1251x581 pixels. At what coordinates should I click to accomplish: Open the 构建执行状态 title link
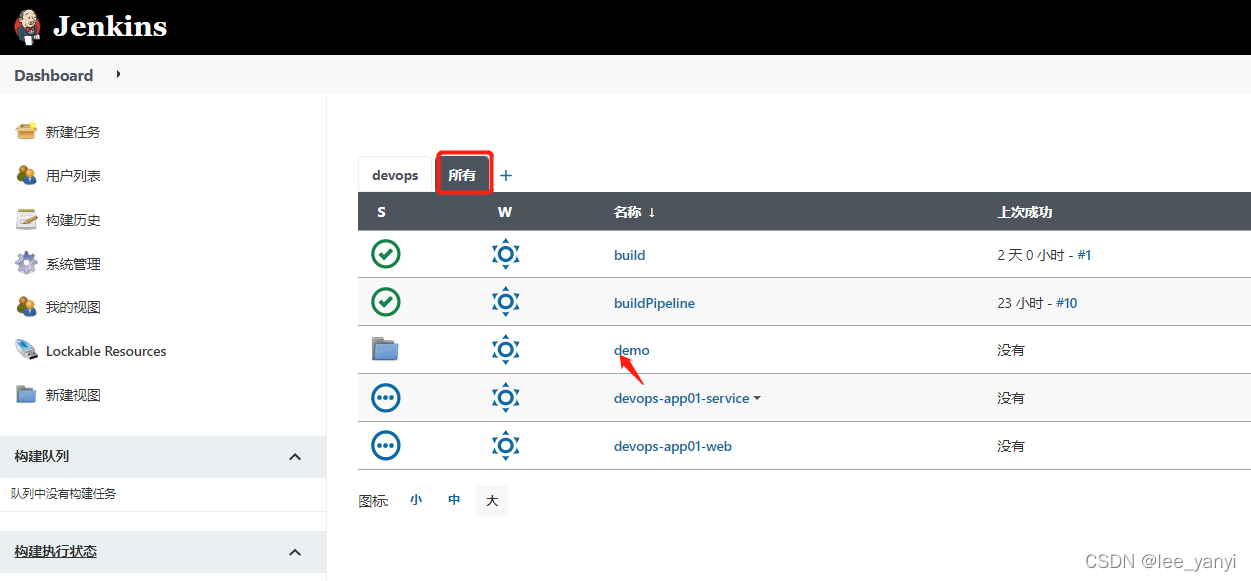pos(55,551)
